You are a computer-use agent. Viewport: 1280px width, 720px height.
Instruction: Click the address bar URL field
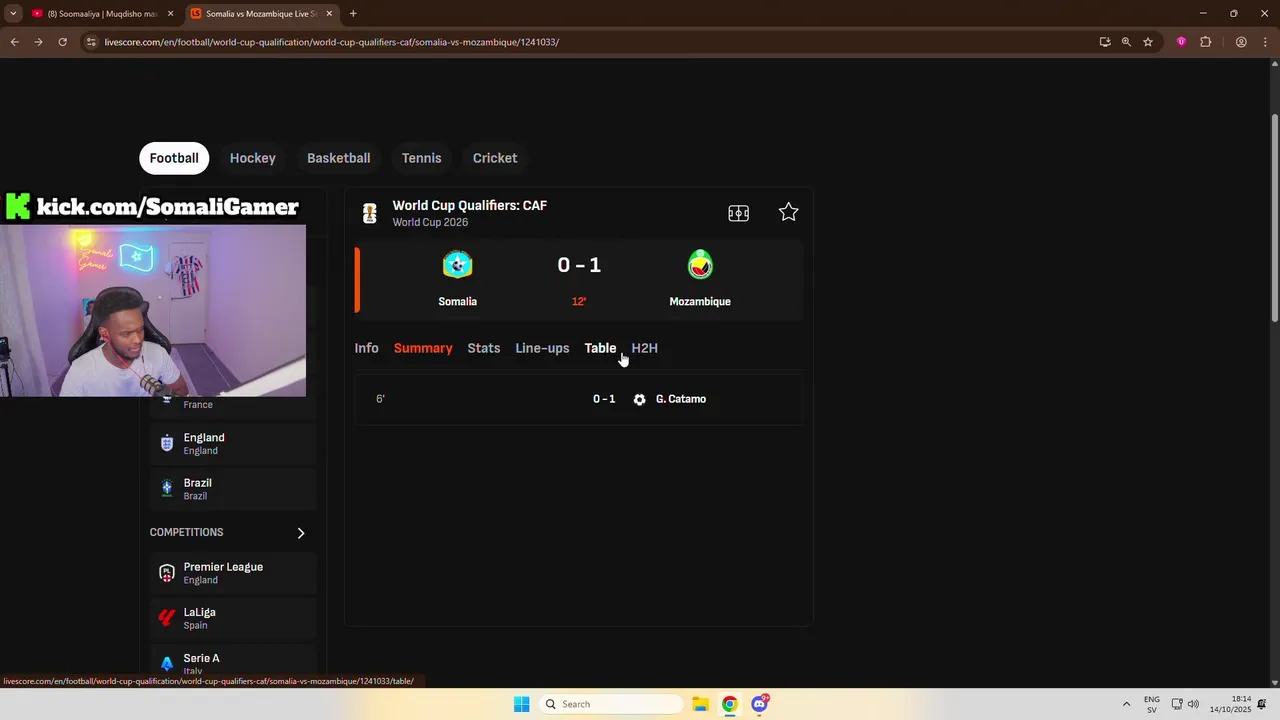tap(590, 42)
